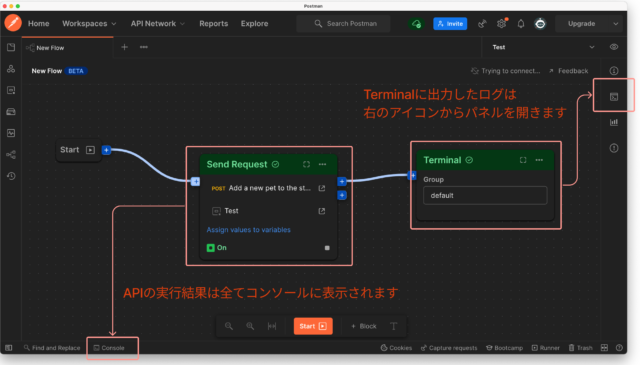The height and width of the screenshot is (365, 640).
Task: Zoom in on the flow canvas
Action: (250, 326)
